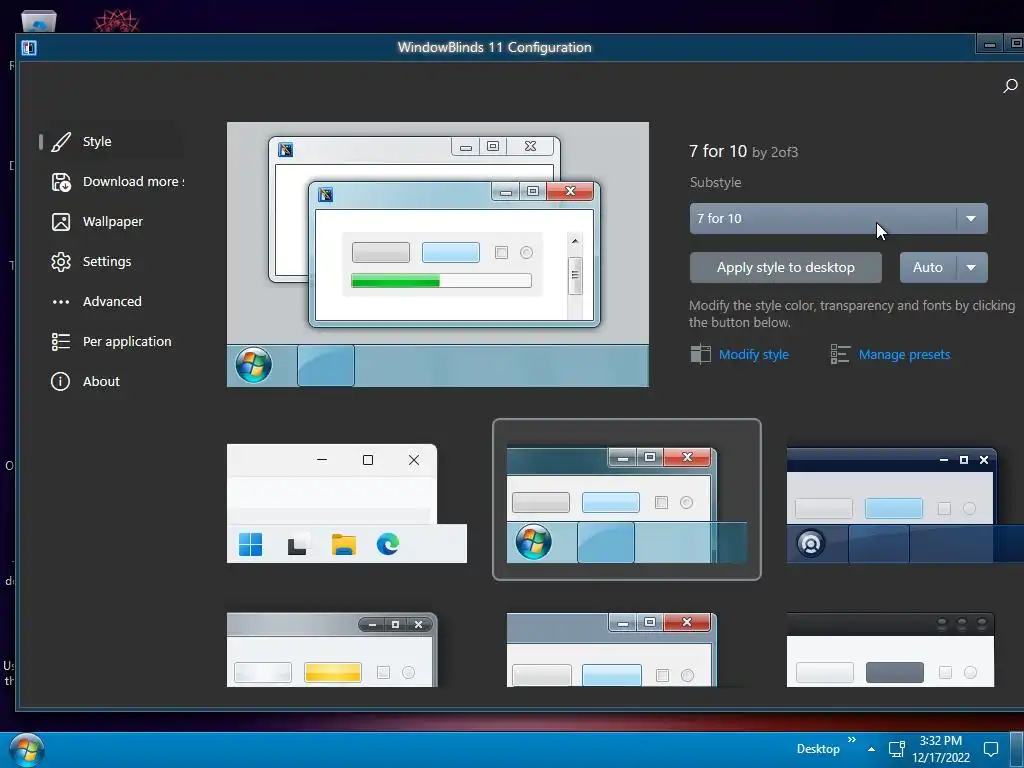Open the notification center icon
The height and width of the screenshot is (768, 1024).
coord(991,749)
